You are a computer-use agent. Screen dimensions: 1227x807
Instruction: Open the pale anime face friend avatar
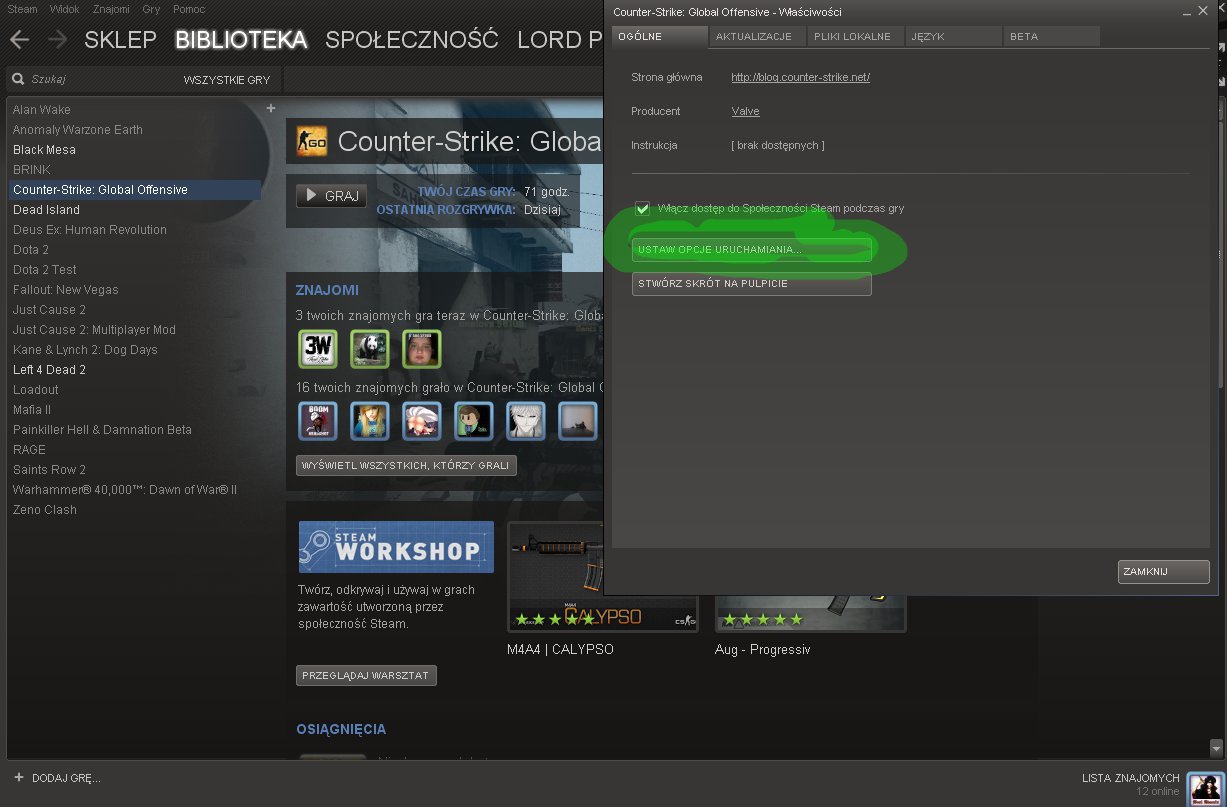pyautogui.click(x=525, y=421)
